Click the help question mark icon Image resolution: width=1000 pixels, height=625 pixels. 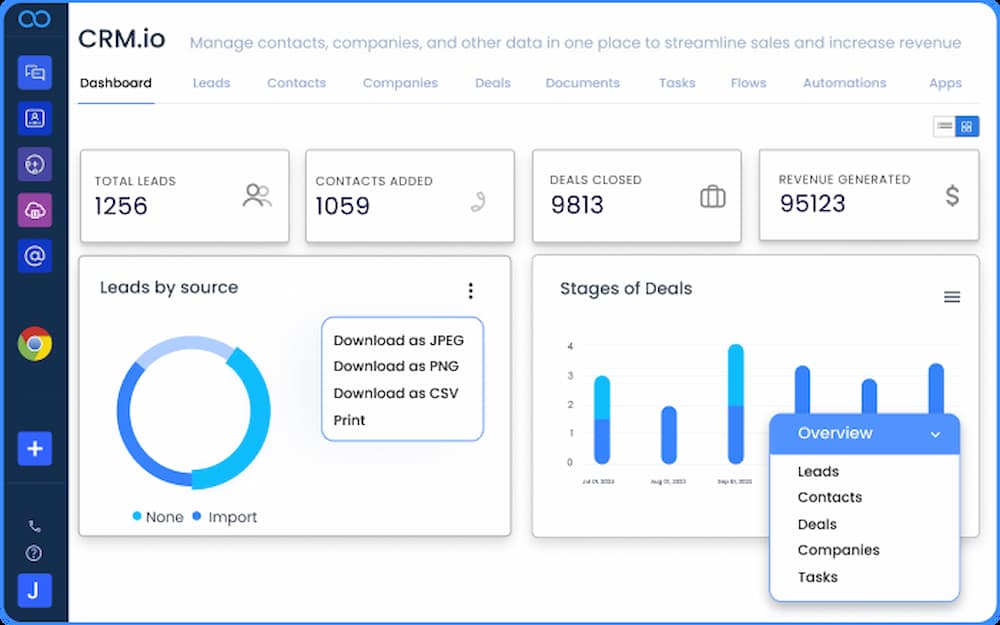(34, 553)
